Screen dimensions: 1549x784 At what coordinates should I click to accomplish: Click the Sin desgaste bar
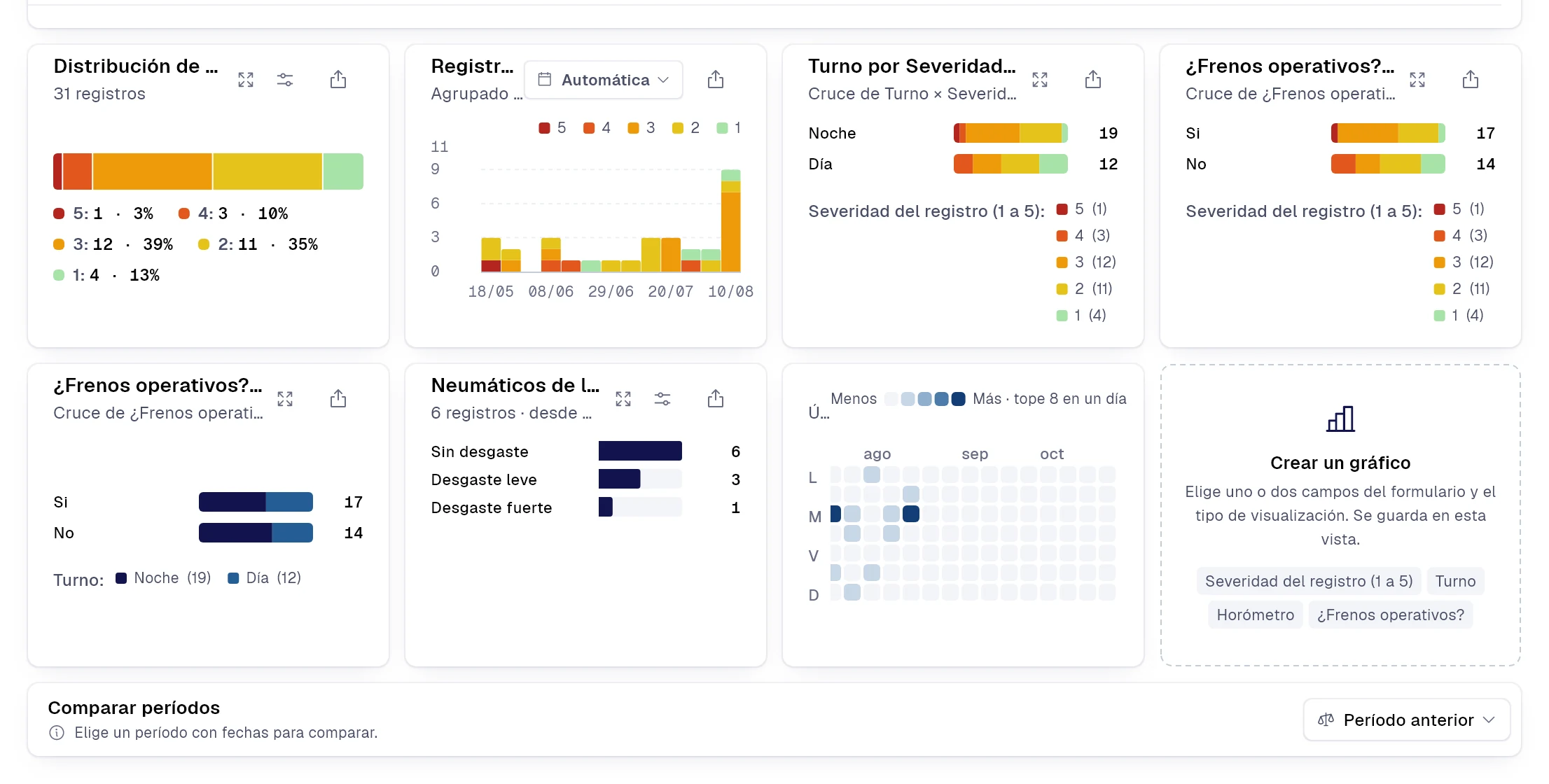[x=640, y=451]
